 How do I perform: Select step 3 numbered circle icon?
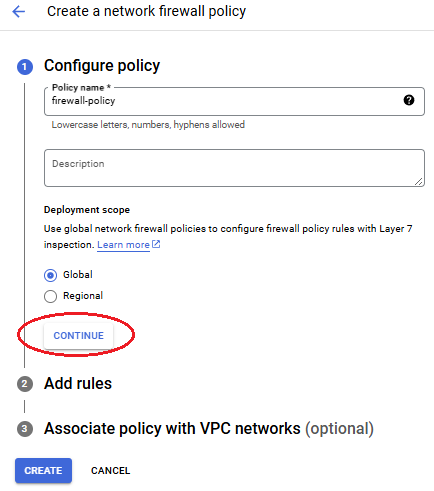[25, 429]
